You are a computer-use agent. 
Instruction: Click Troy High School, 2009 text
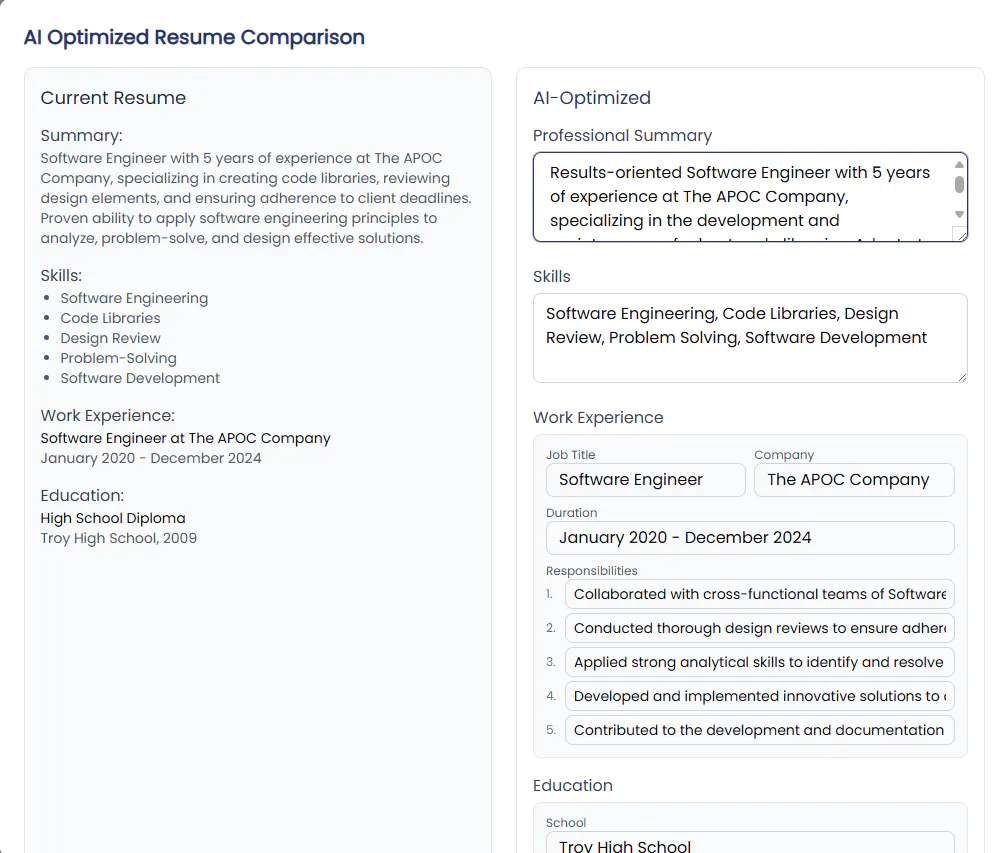click(119, 538)
